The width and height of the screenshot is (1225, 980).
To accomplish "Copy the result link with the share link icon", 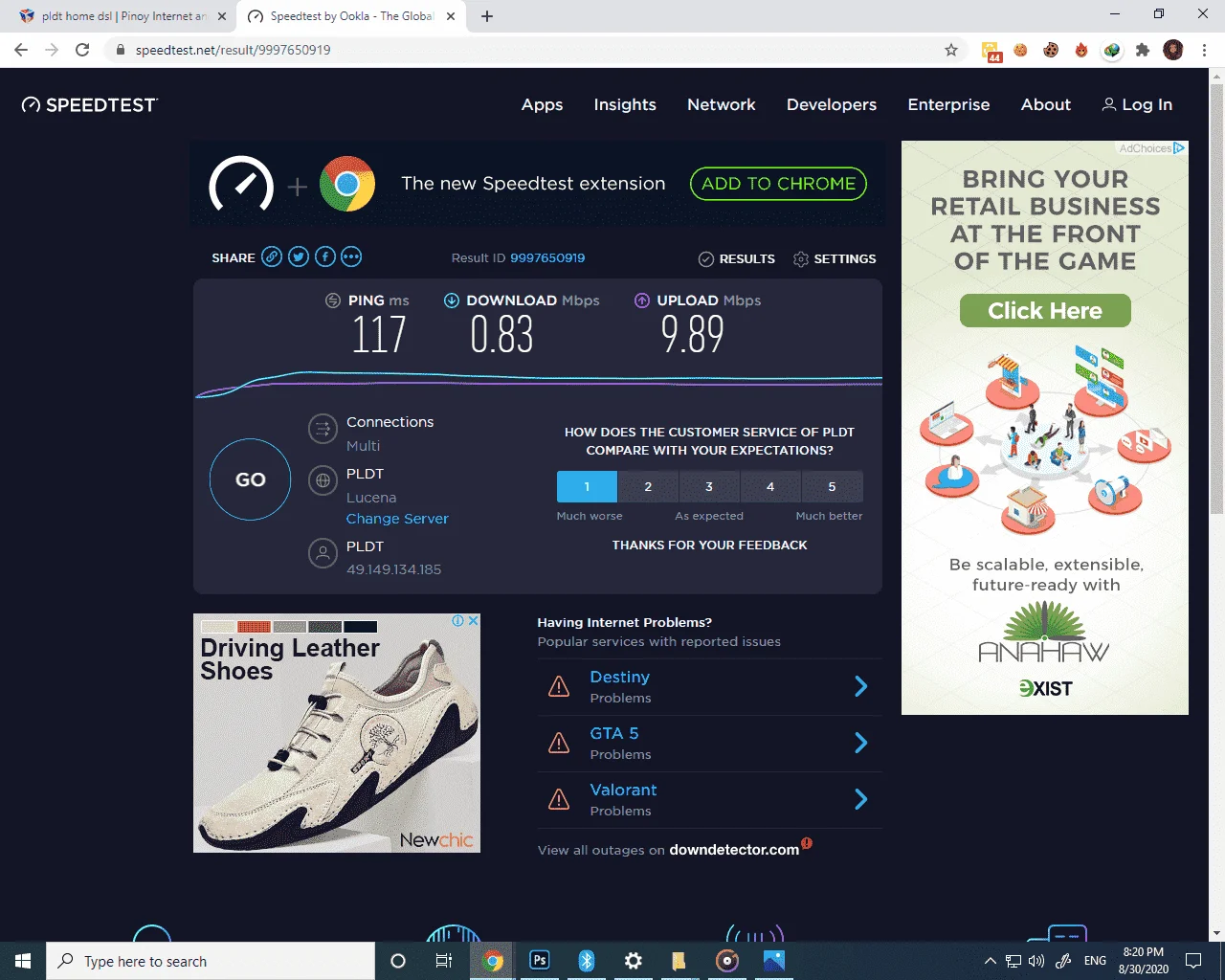I will (x=272, y=256).
